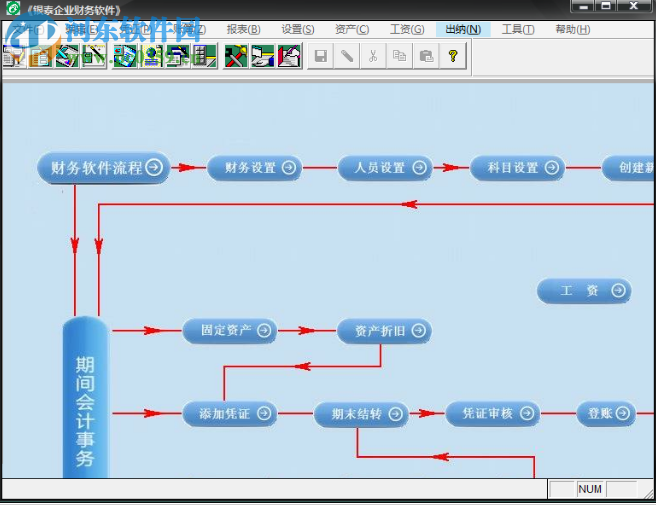This screenshot has height=505, width=656.
Task: Click the Copy toolbar icon with two pages
Action: click(x=400, y=56)
